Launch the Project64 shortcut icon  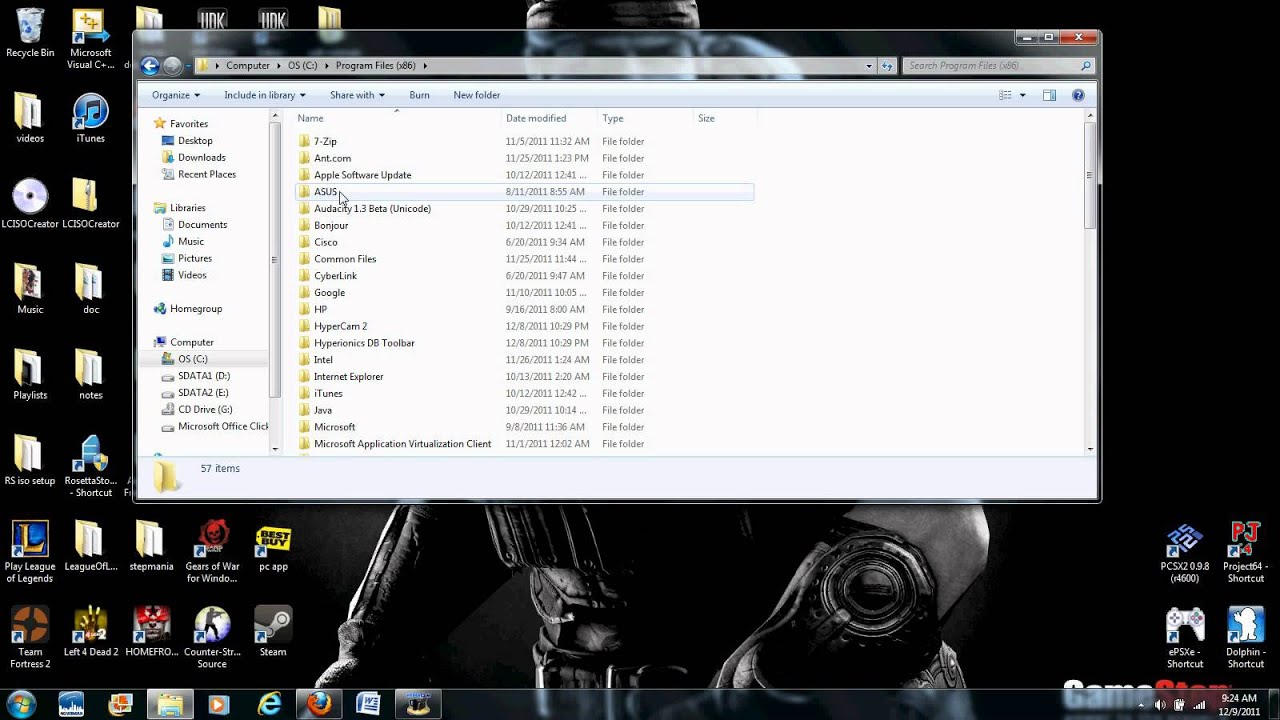1246,553
